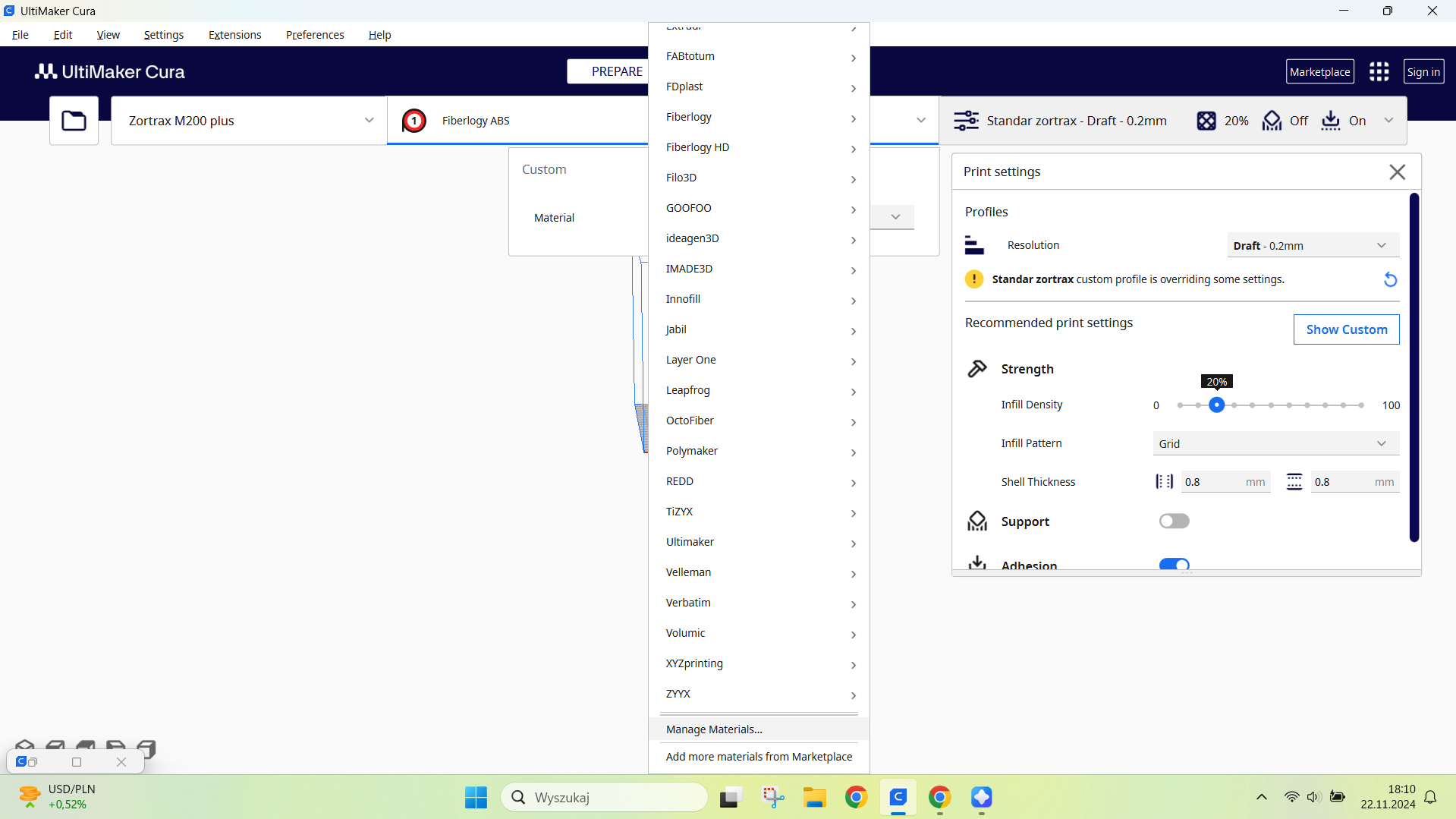Viewport: 1456px width, 819px height.
Task: Open the Infill Pattern Grid dropdown
Action: point(1275,443)
